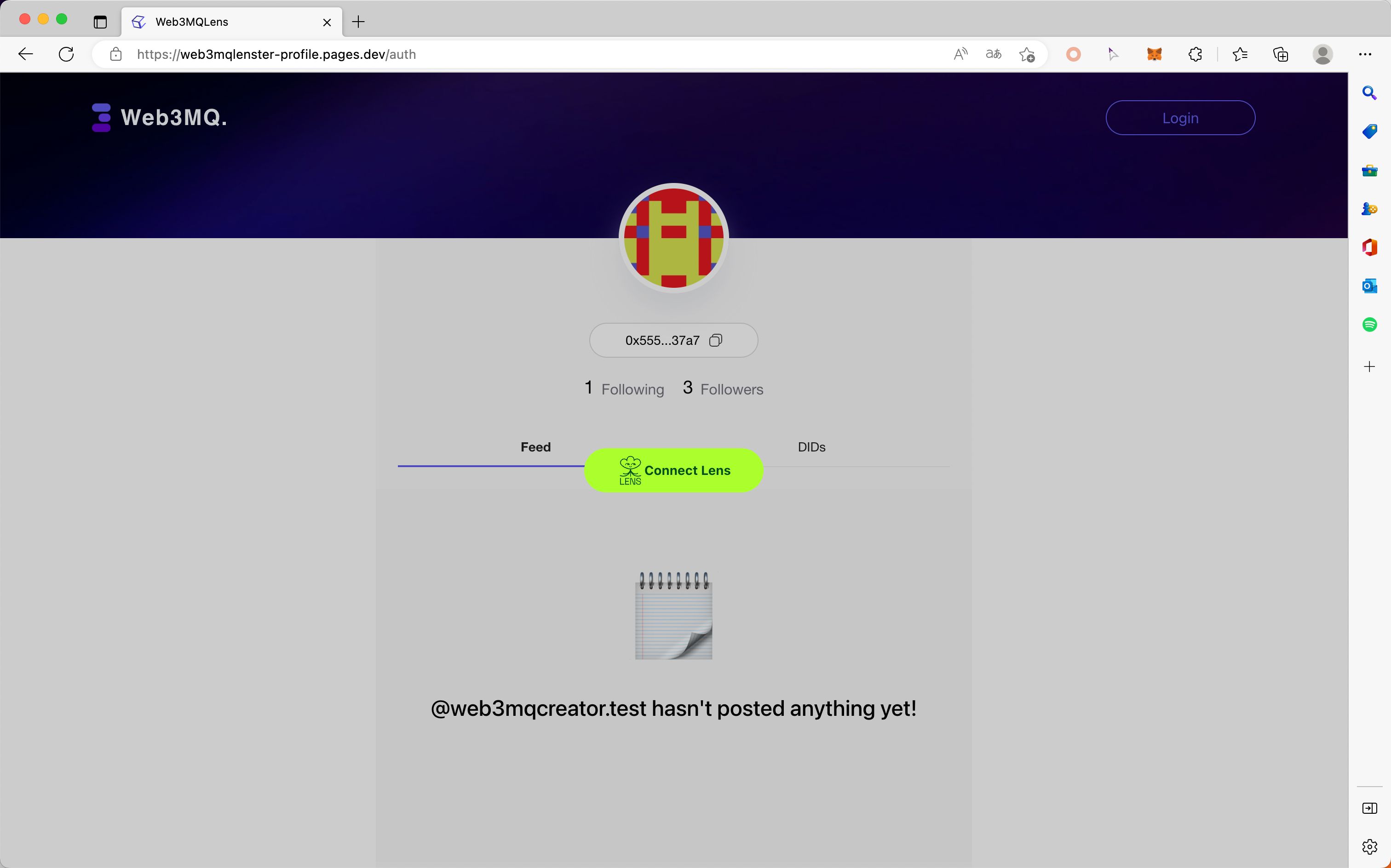
Task: Click the Followers count to expand list
Action: 722,388
